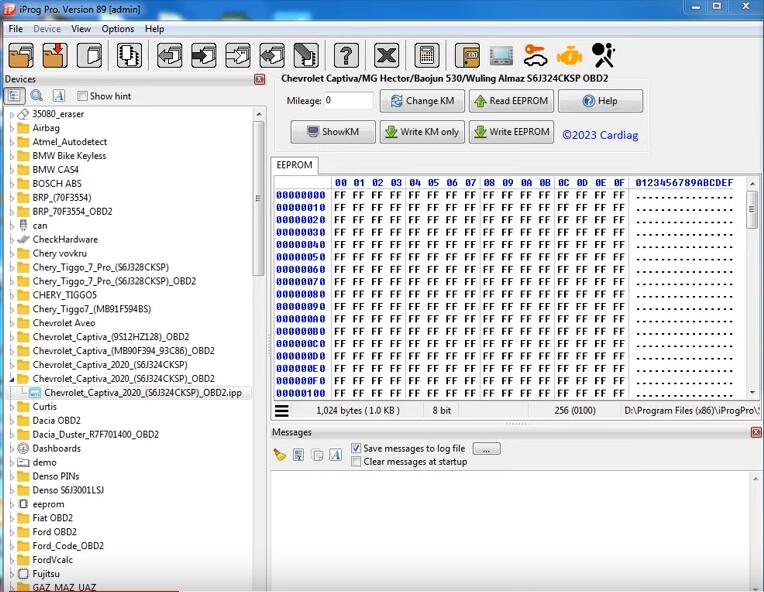Open the Help menu
The image size is (764, 592).
154,29
